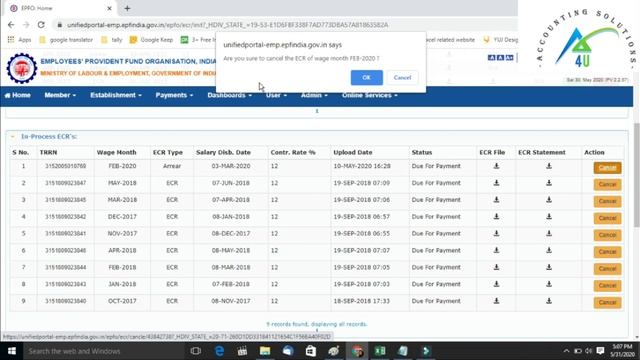Click the font size adjustment buttons
Screen dimensions: 640x360
[x=501, y=58]
